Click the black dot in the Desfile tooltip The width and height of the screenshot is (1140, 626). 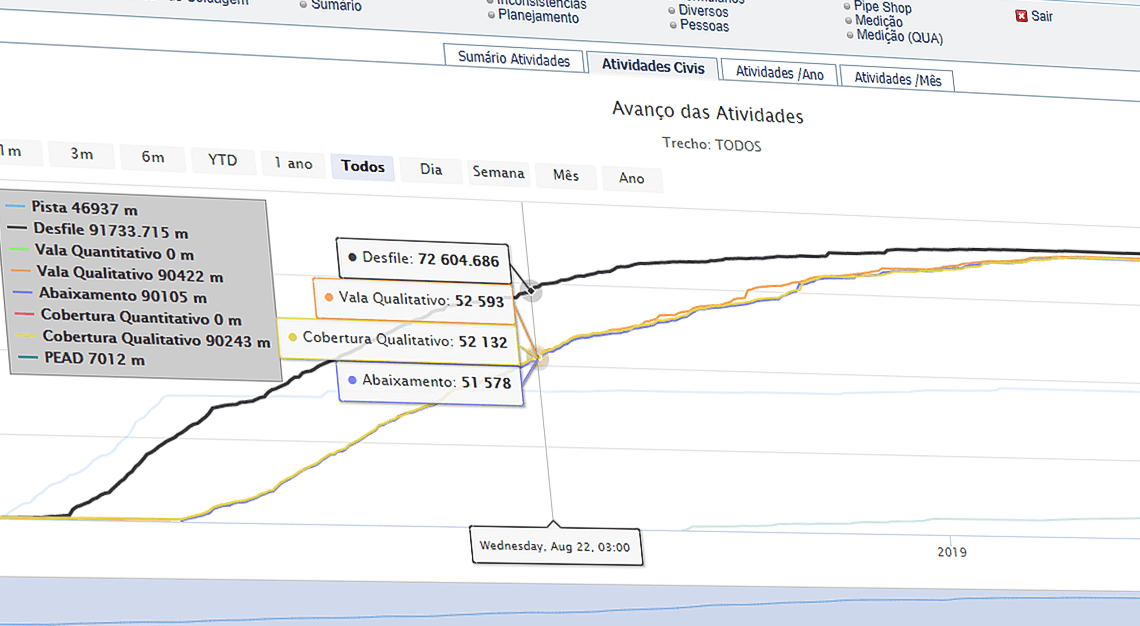point(353,258)
